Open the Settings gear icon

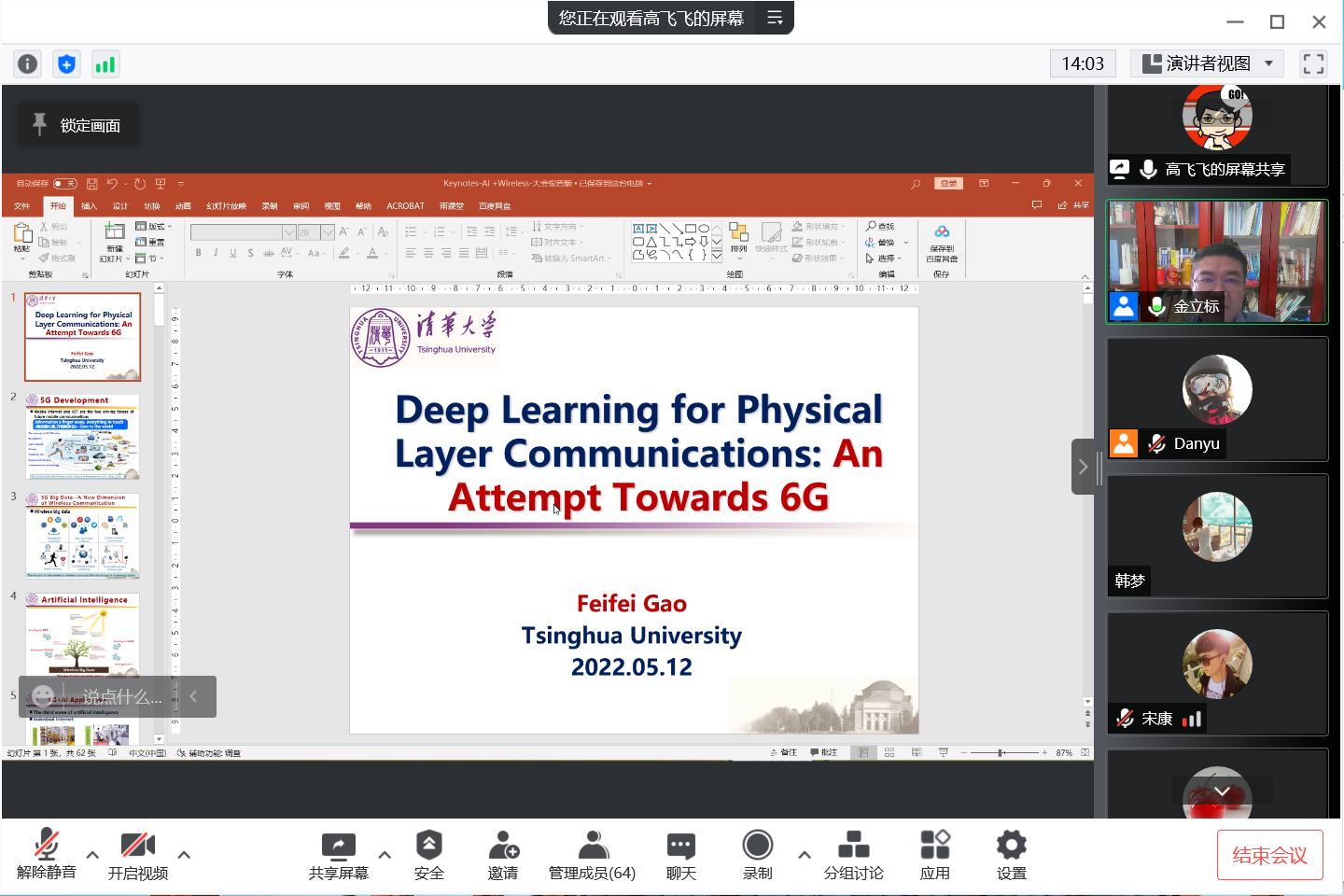point(1011,855)
